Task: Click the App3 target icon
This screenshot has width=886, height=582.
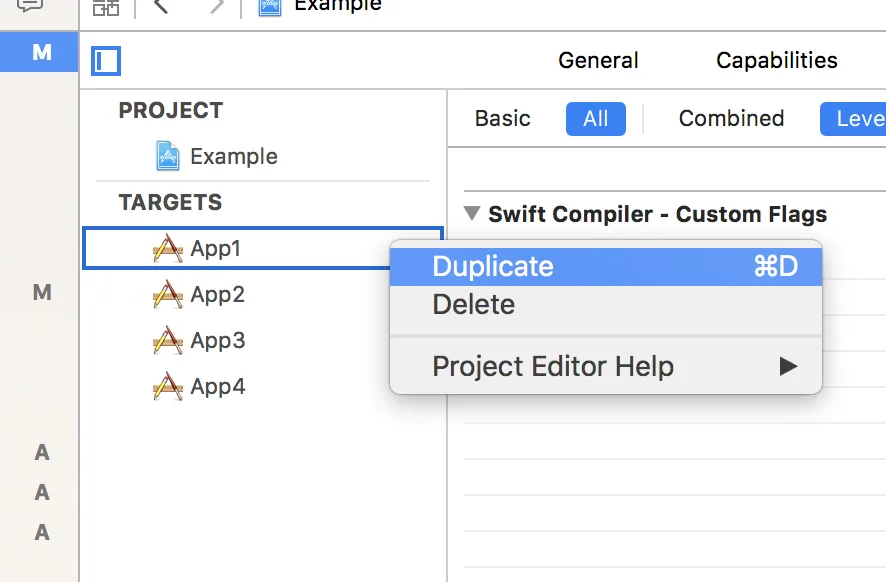Action: [x=168, y=341]
